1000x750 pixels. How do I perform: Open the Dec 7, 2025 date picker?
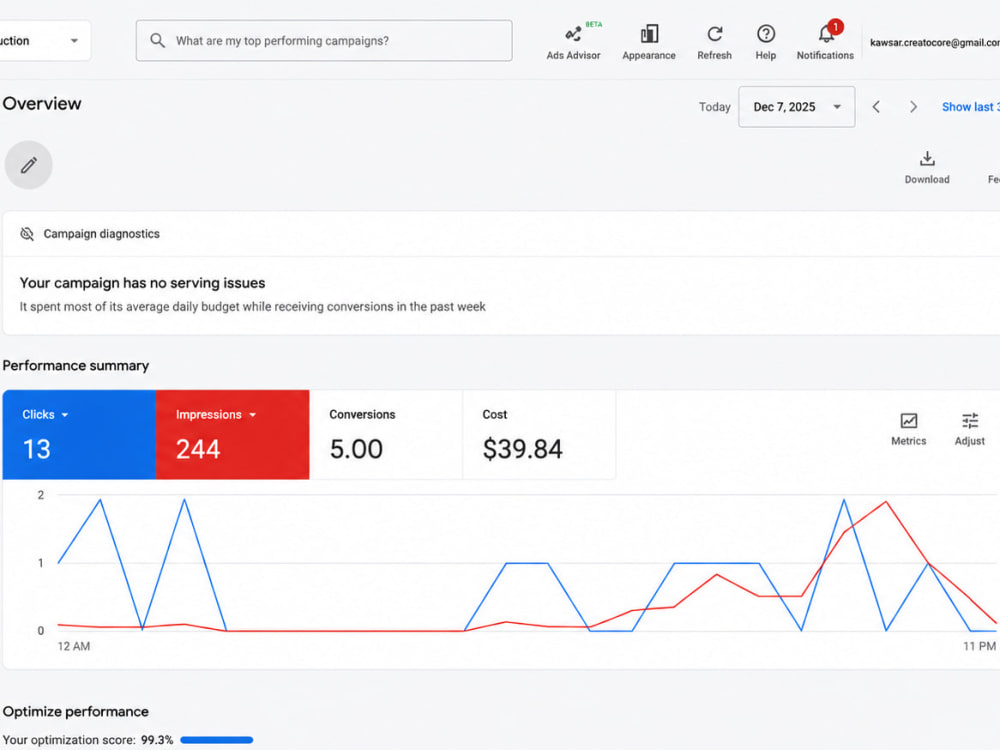click(x=797, y=107)
